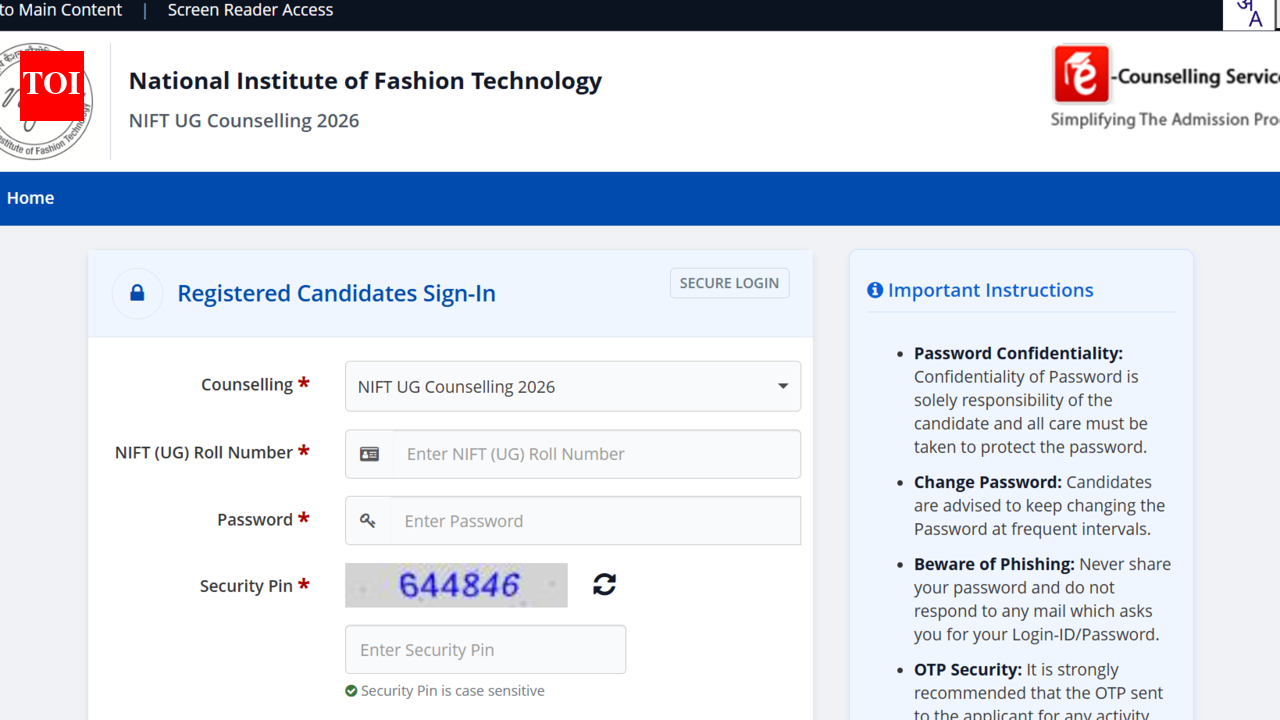
Task: Click Skip to Main Content link
Action: tap(61, 10)
